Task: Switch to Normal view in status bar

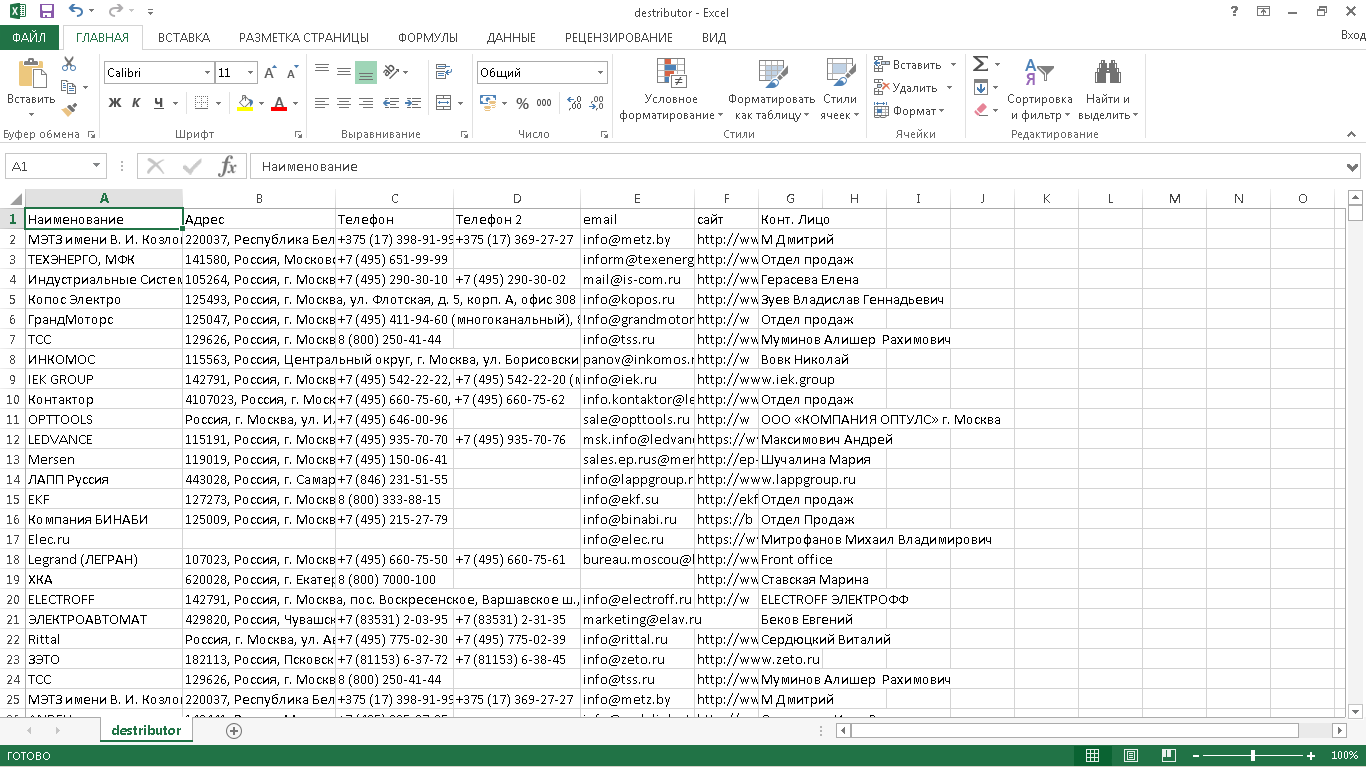Action: pyautogui.click(x=1093, y=756)
